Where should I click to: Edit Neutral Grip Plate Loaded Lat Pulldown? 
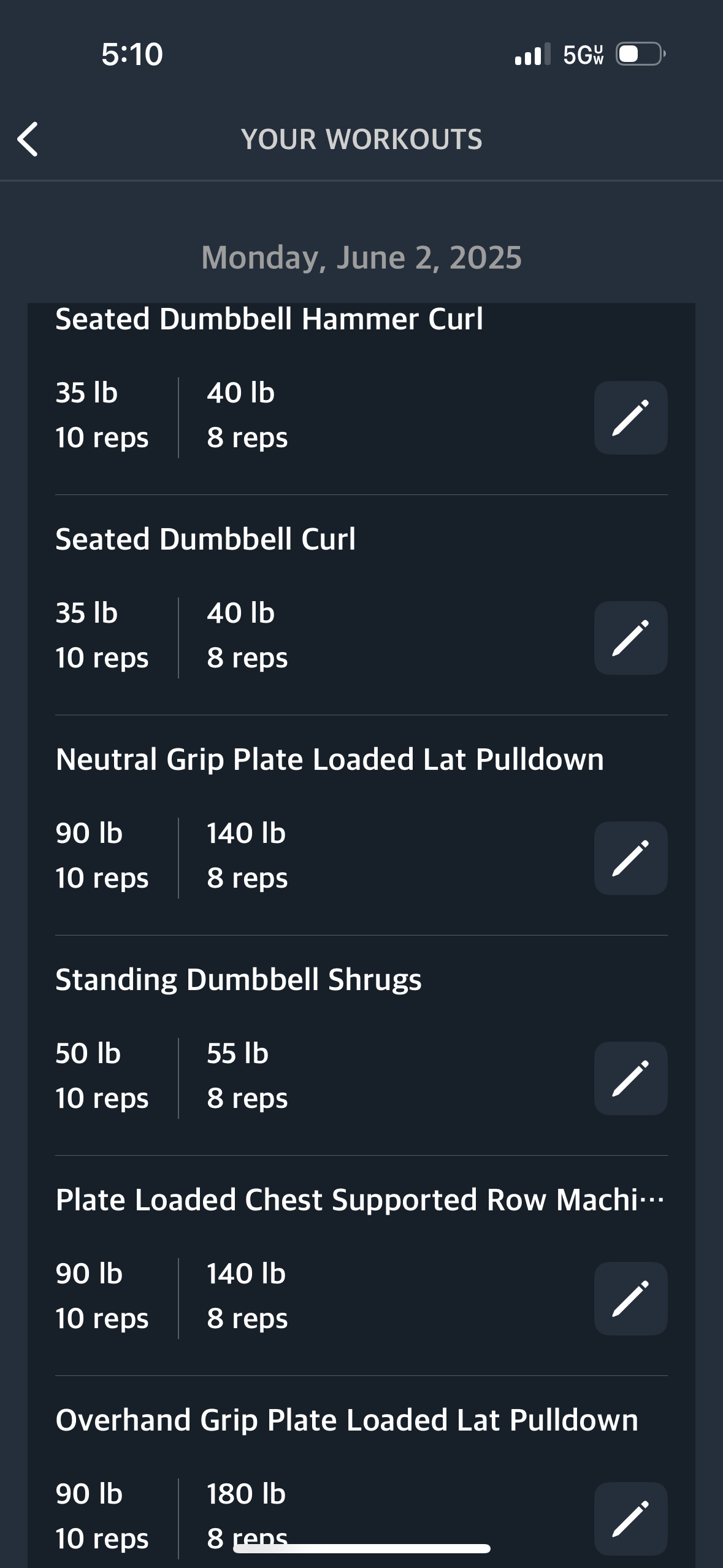(x=630, y=858)
